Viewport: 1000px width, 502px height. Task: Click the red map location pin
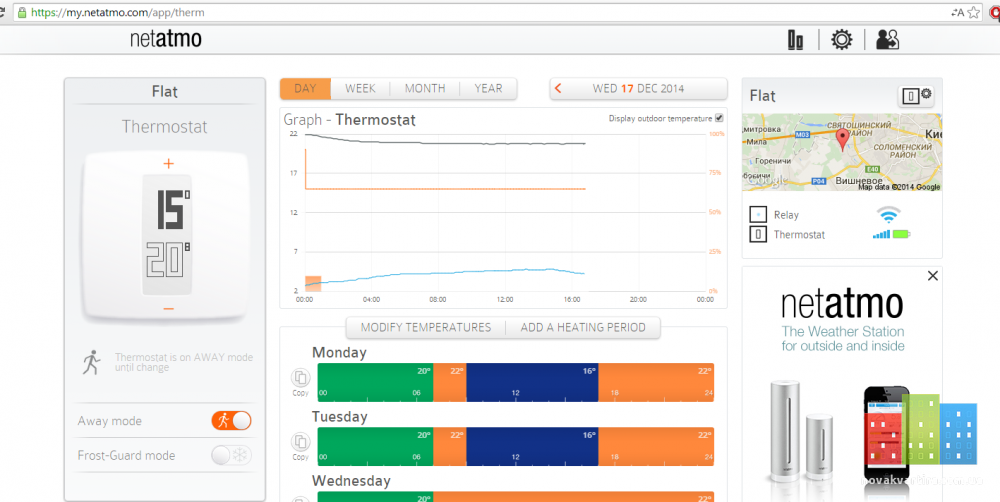[x=842, y=139]
